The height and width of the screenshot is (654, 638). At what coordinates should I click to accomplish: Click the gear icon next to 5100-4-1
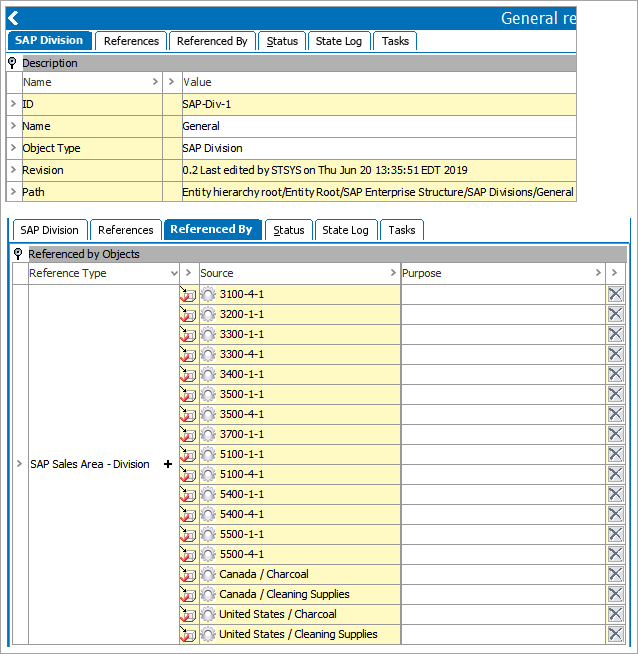pyautogui.click(x=208, y=474)
